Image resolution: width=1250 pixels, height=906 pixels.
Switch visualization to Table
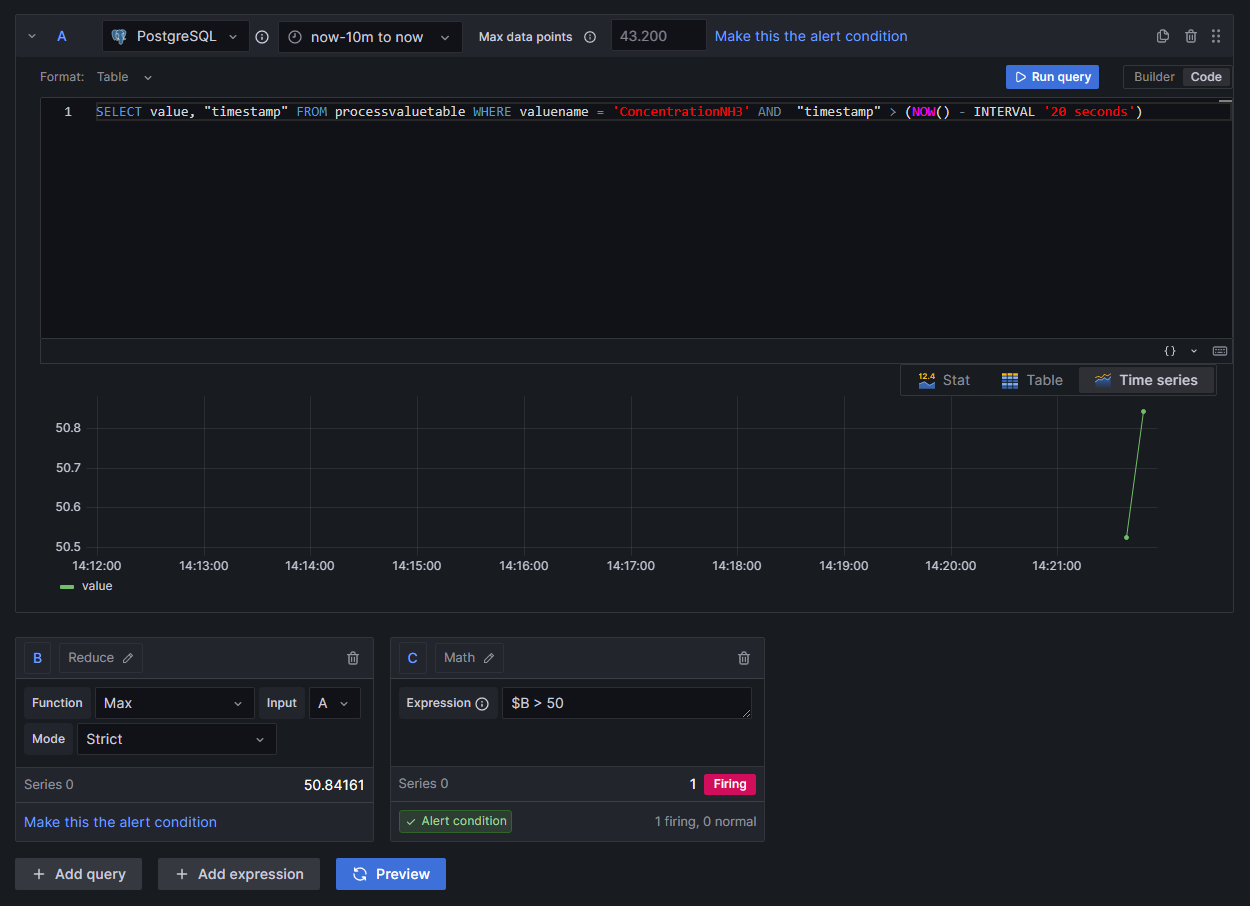(1032, 380)
